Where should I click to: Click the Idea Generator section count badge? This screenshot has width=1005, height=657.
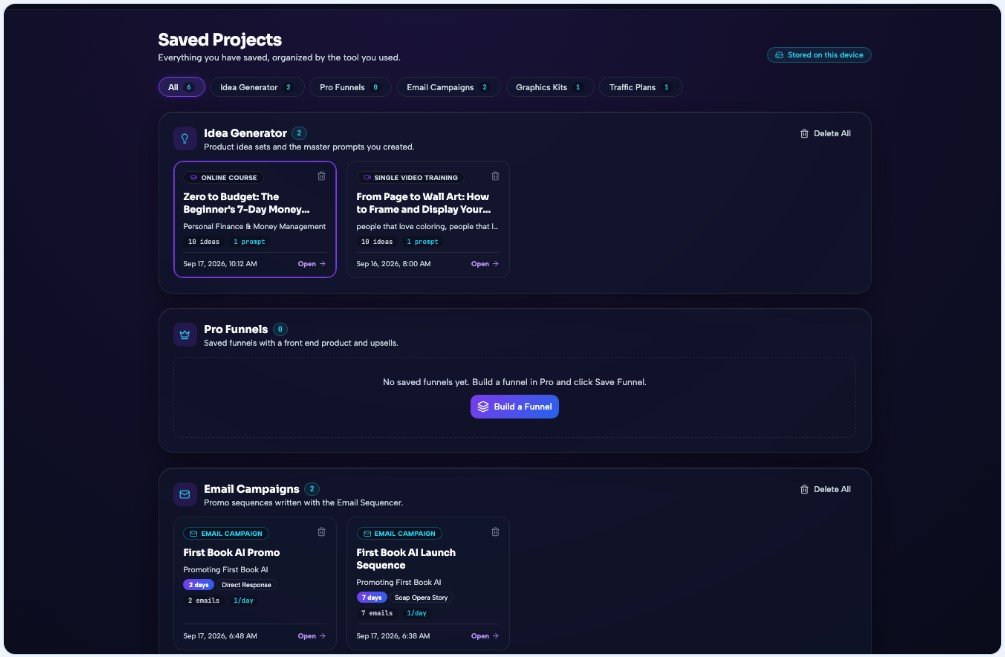[299, 133]
